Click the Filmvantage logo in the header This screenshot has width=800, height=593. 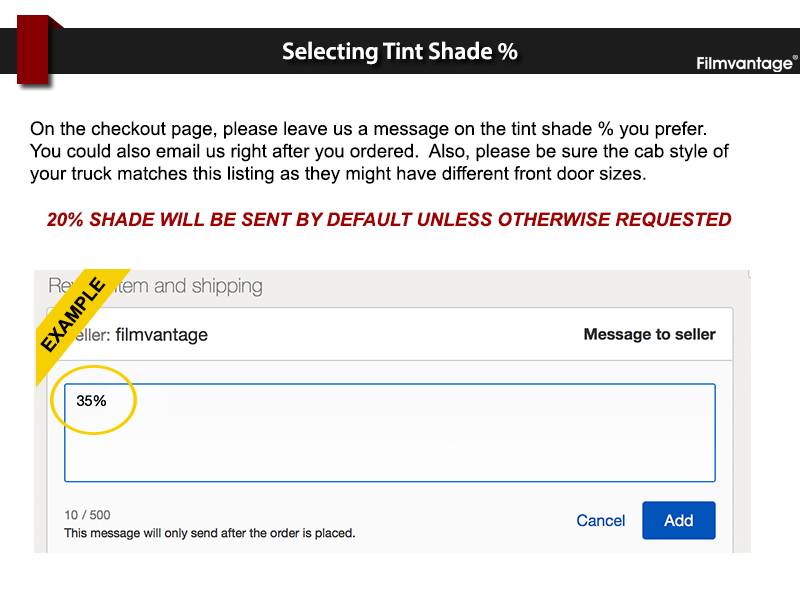(745, 64)
